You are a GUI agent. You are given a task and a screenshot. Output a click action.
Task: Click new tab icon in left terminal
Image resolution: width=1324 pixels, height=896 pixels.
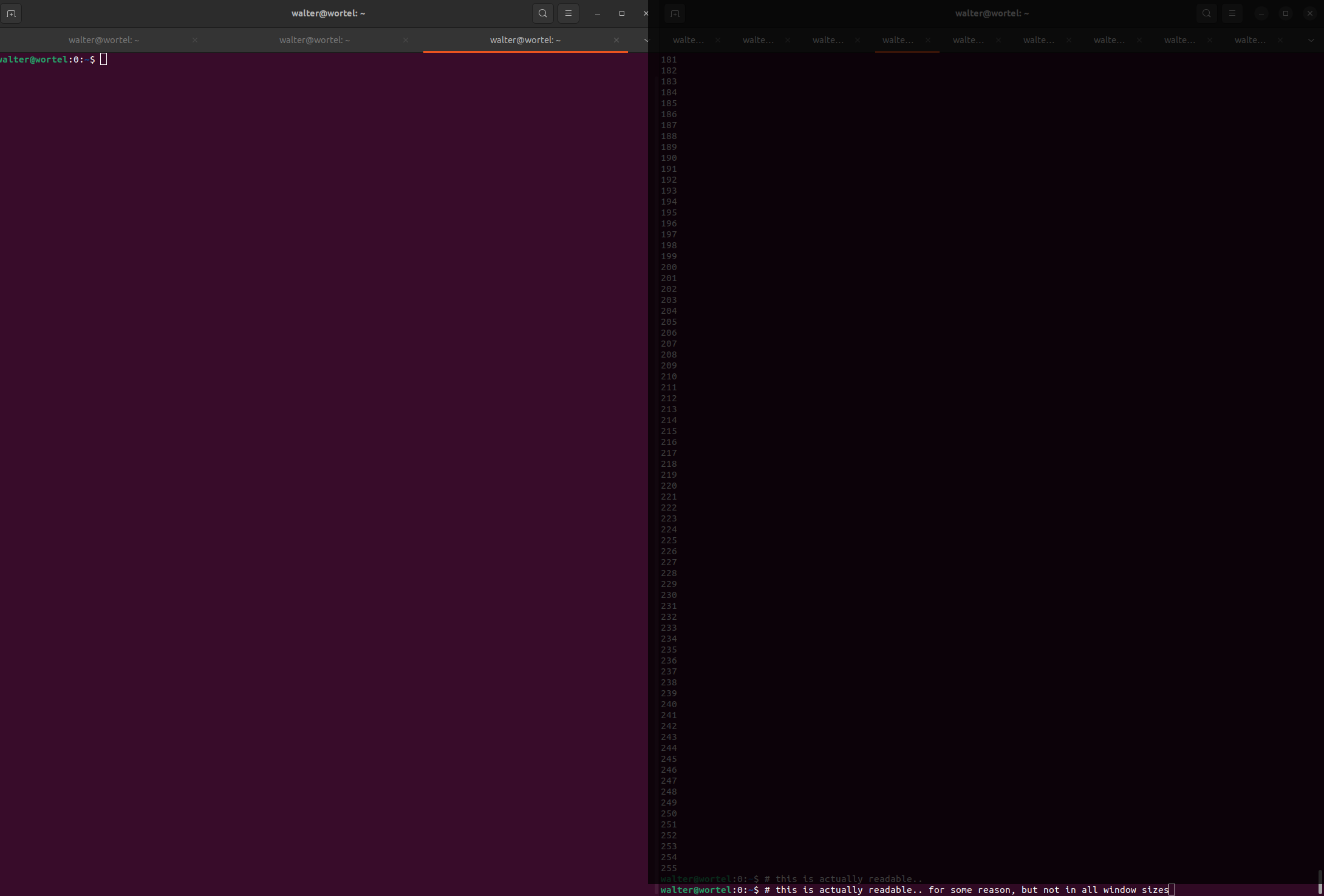11,13
